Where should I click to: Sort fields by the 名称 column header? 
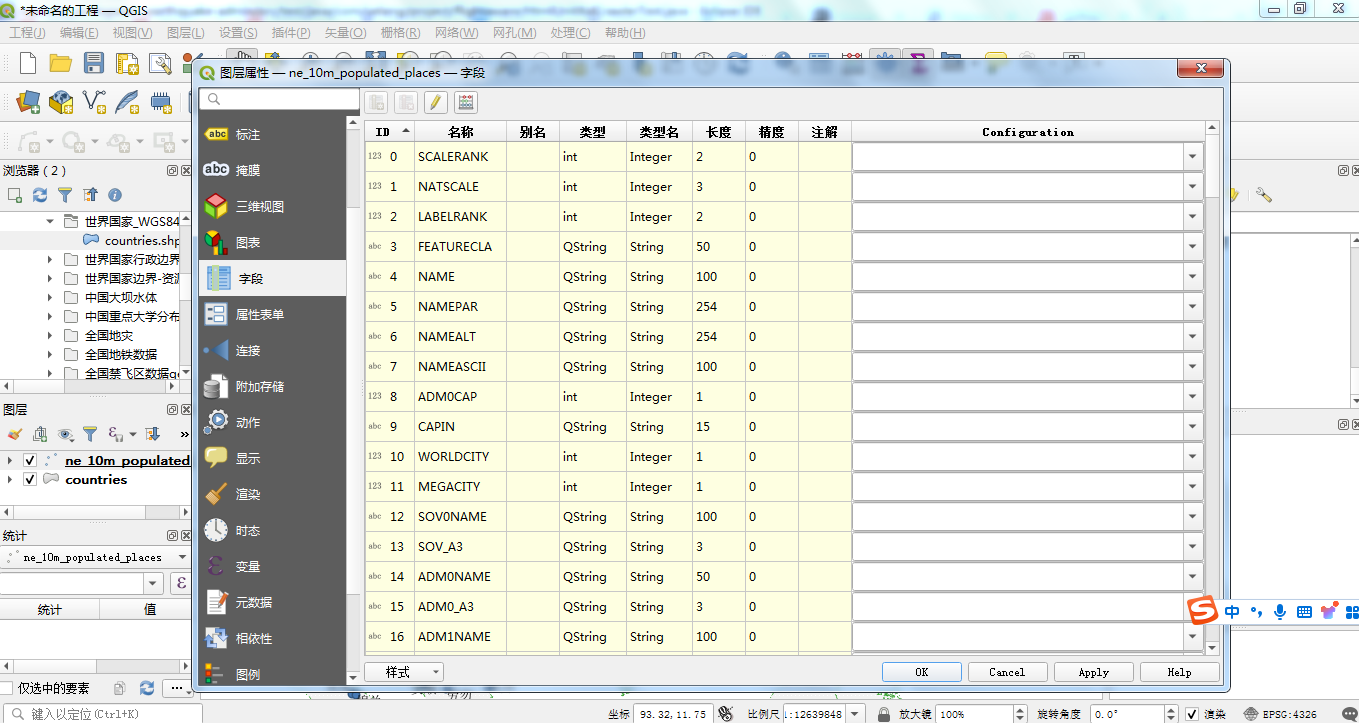click(460, 132)
